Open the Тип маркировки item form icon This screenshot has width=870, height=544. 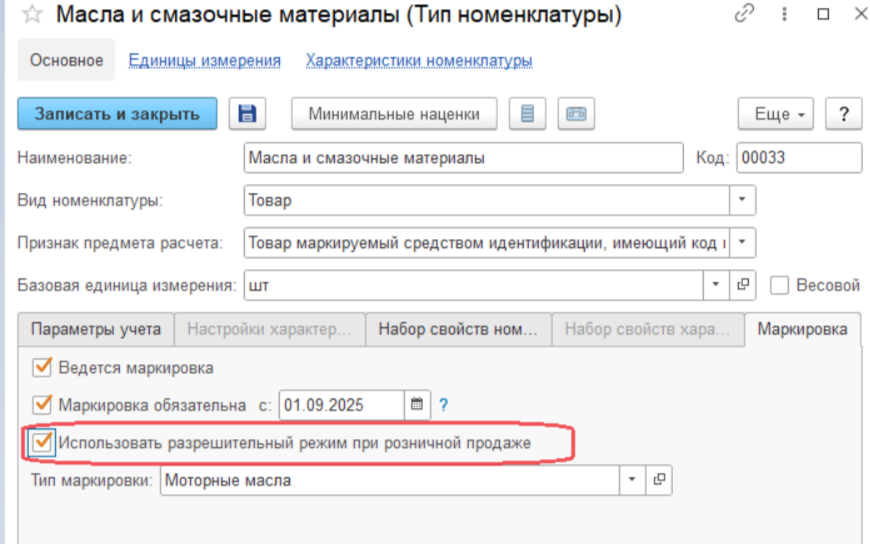(x=659, y=480)
